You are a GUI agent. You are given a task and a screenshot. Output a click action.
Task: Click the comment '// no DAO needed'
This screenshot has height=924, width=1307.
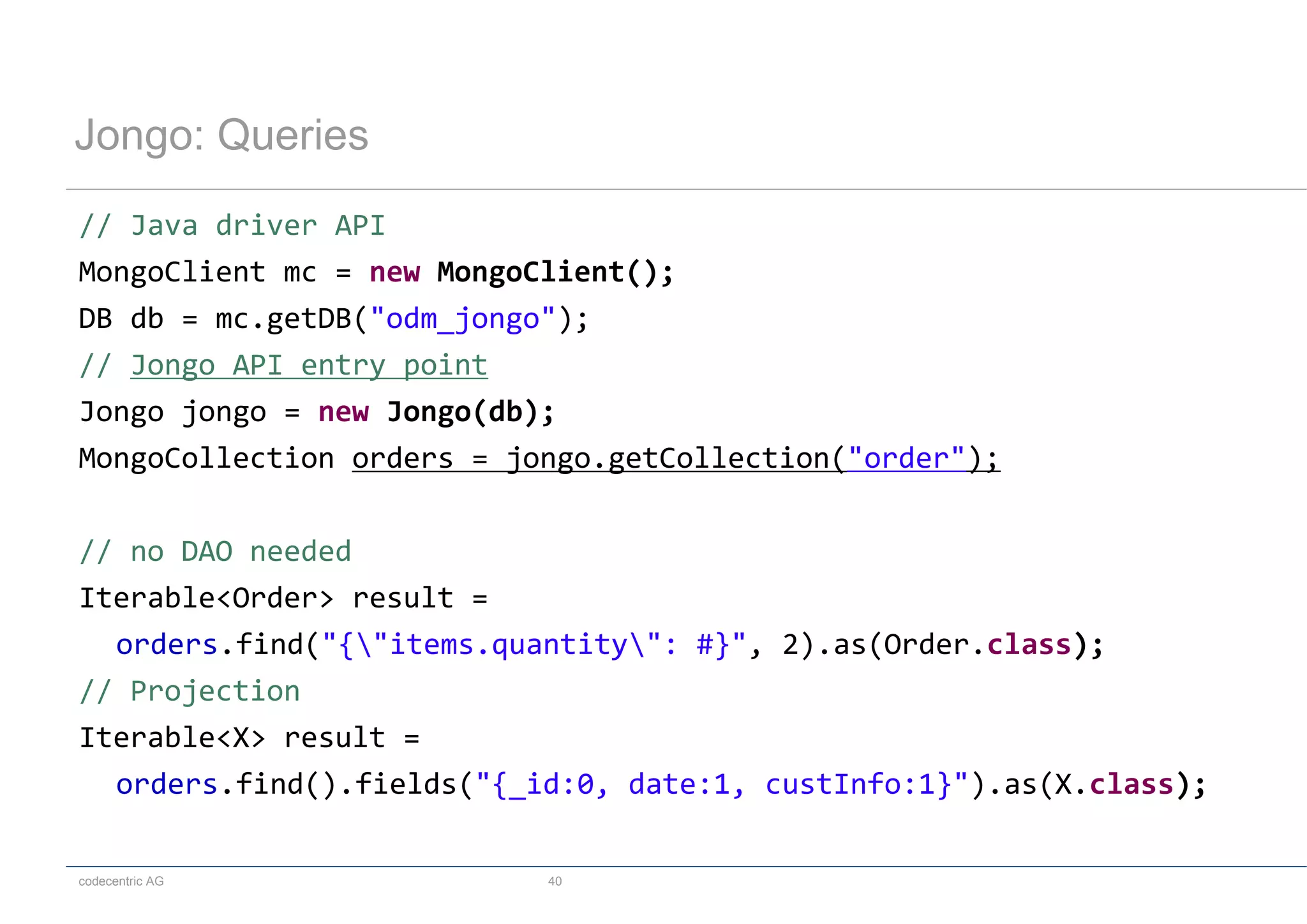(215, 551)
